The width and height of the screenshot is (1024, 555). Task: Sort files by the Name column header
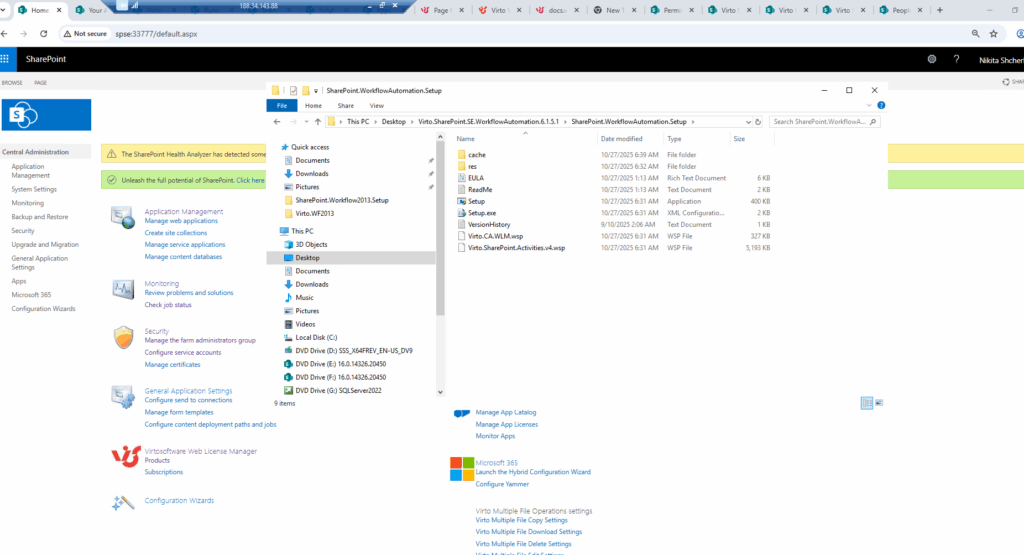465,138
